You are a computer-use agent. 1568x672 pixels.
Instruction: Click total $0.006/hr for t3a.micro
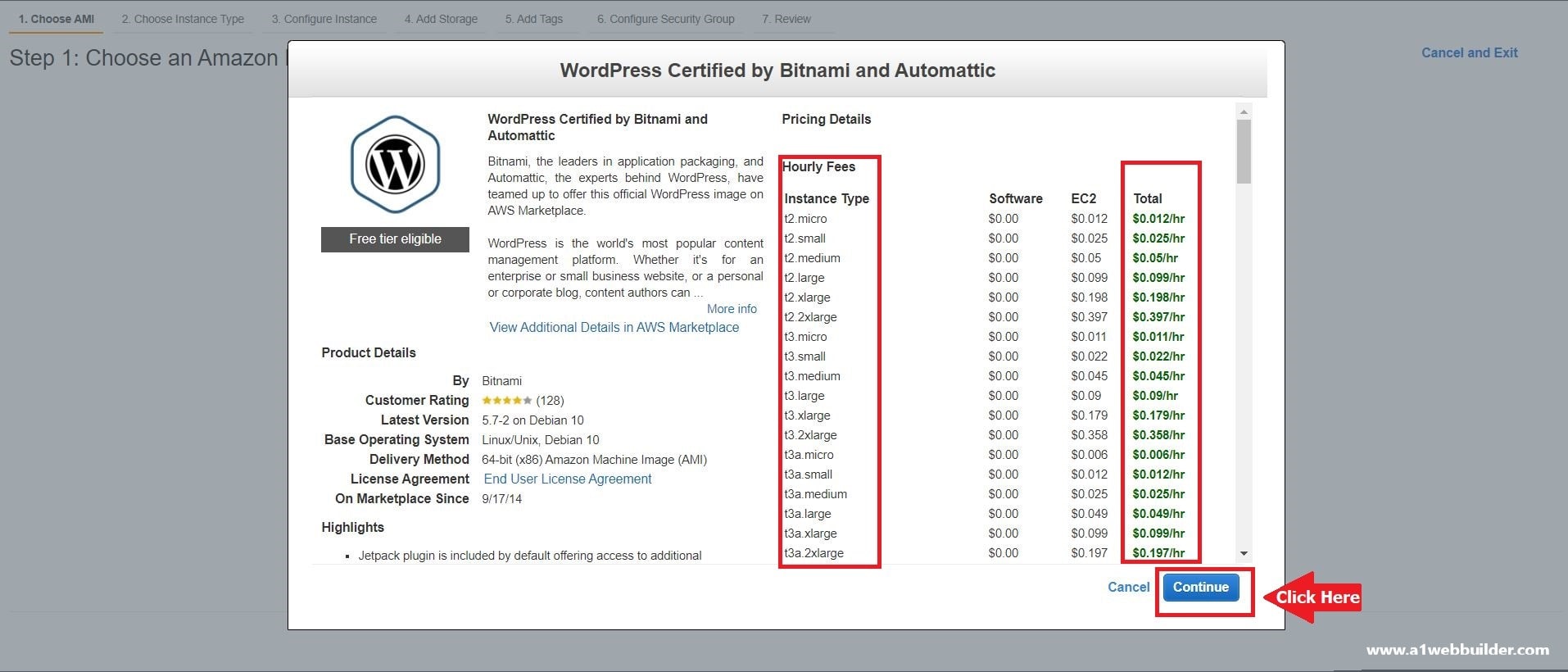tap(1158, 455)
